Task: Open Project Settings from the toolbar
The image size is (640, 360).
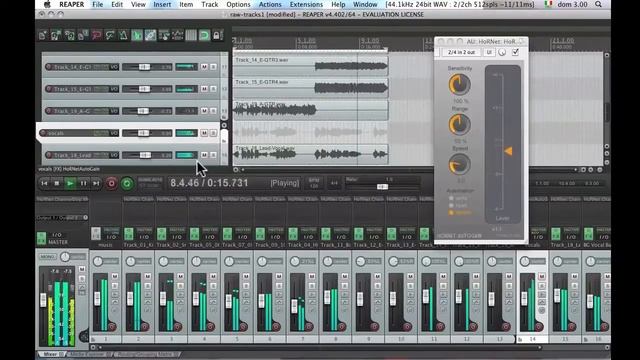Action: click(x=83, y=36)
